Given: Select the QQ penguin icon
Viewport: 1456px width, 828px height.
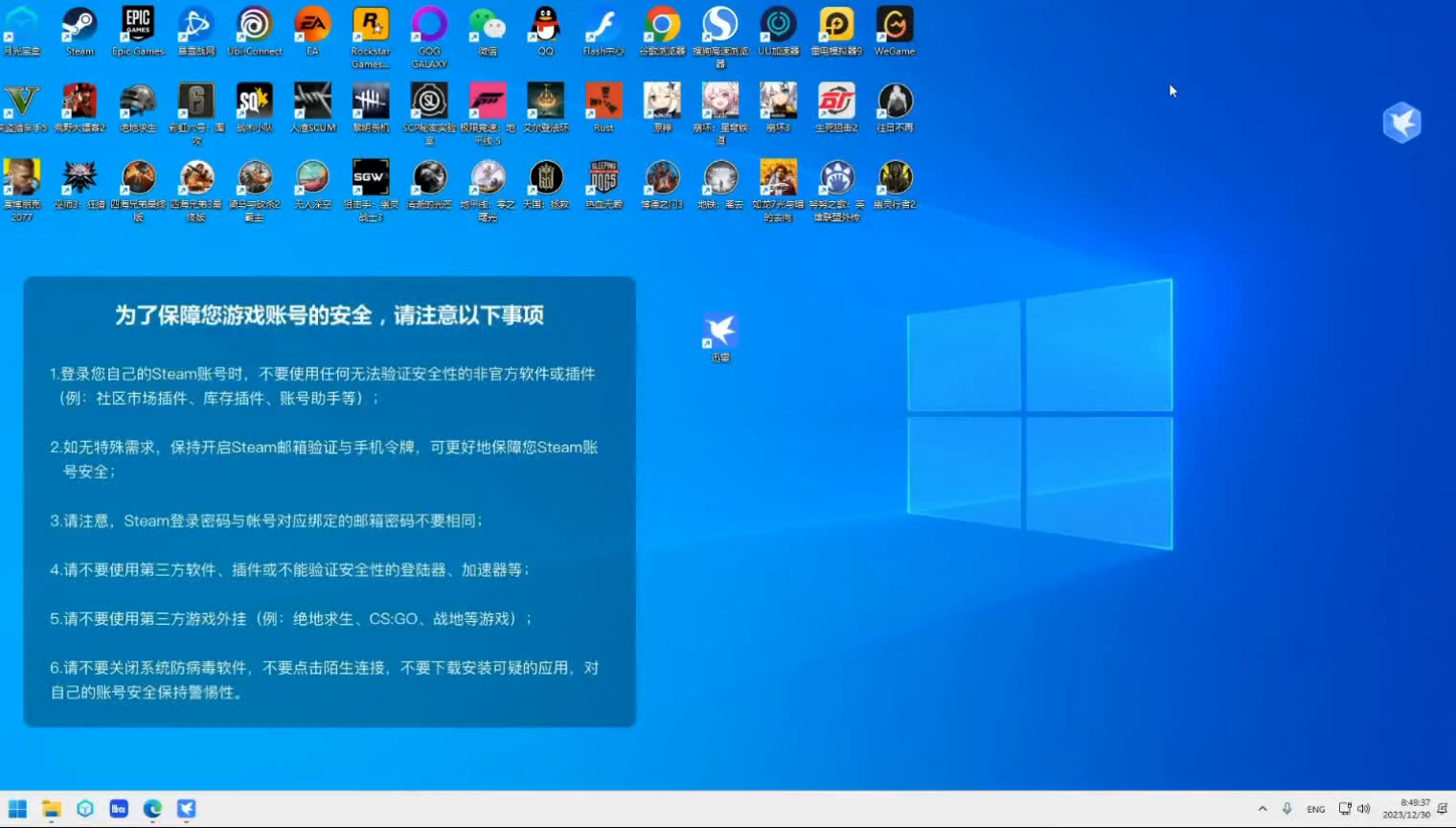Looking at the screenshot, I should pos(546,27).
